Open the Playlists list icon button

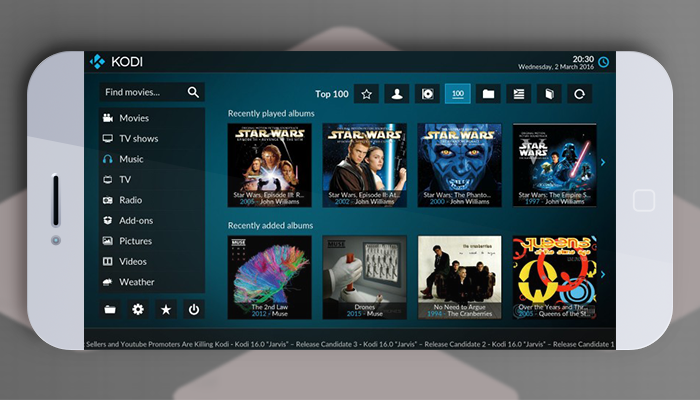(x=519, y=94)
